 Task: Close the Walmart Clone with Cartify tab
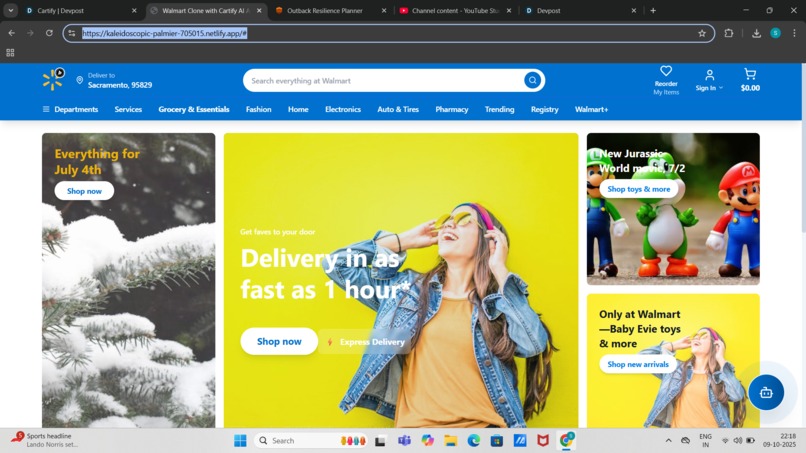[259, 10]
